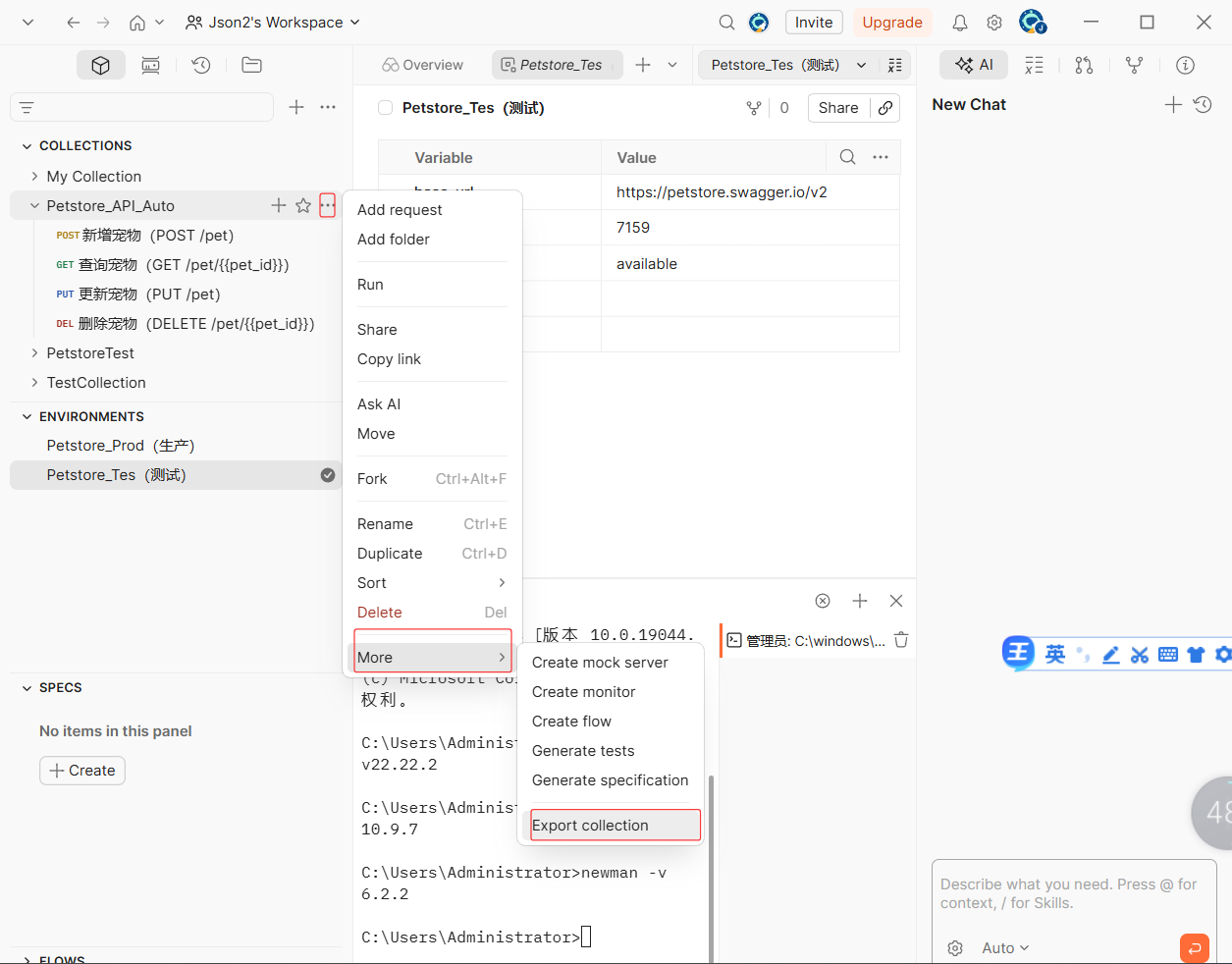This screenshot has width=1232, height=964.
Task: Click the info icon in right toolbar
Action: [1186, 65]
